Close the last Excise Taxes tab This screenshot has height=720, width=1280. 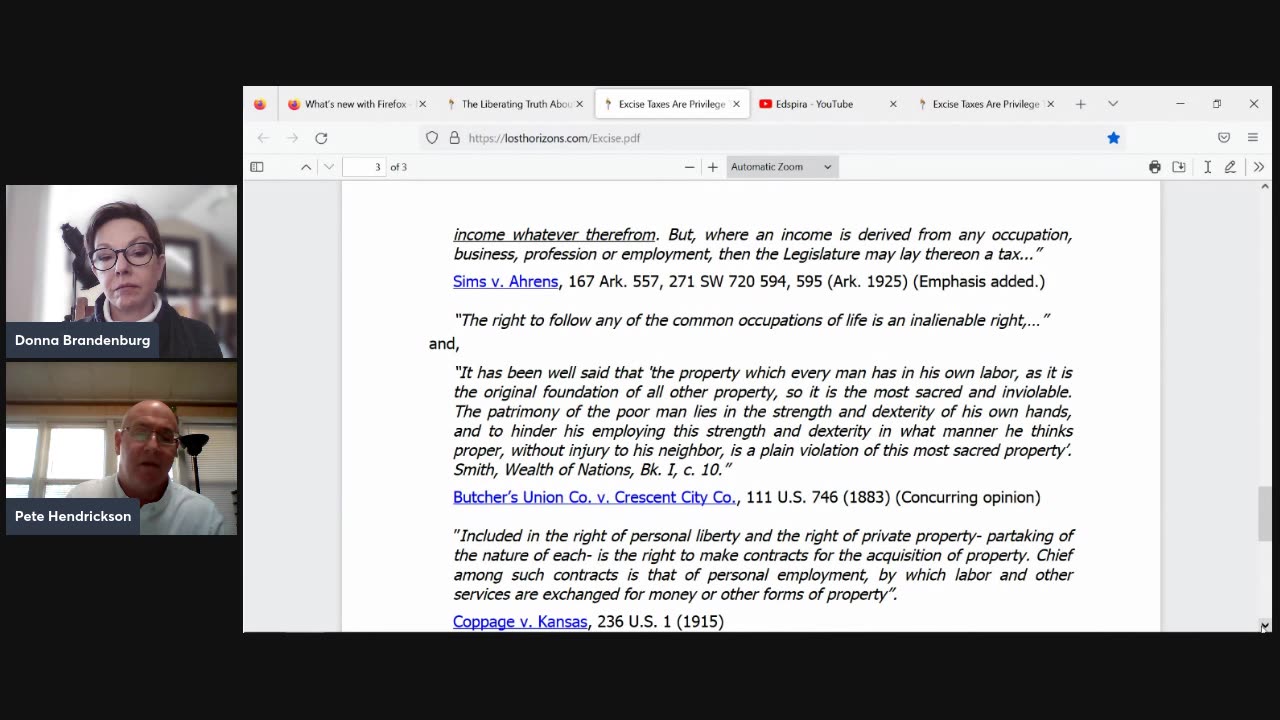(x=1050, y=104)
